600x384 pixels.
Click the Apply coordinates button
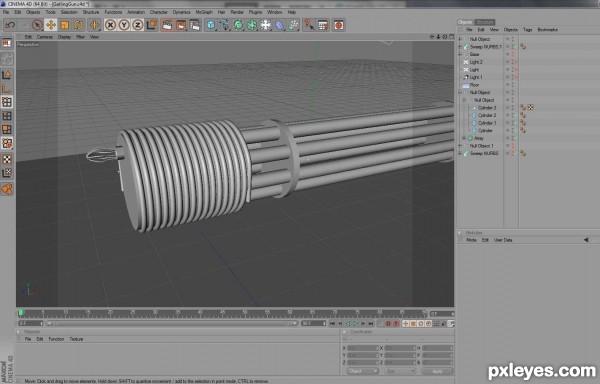[x=437, y=371]
